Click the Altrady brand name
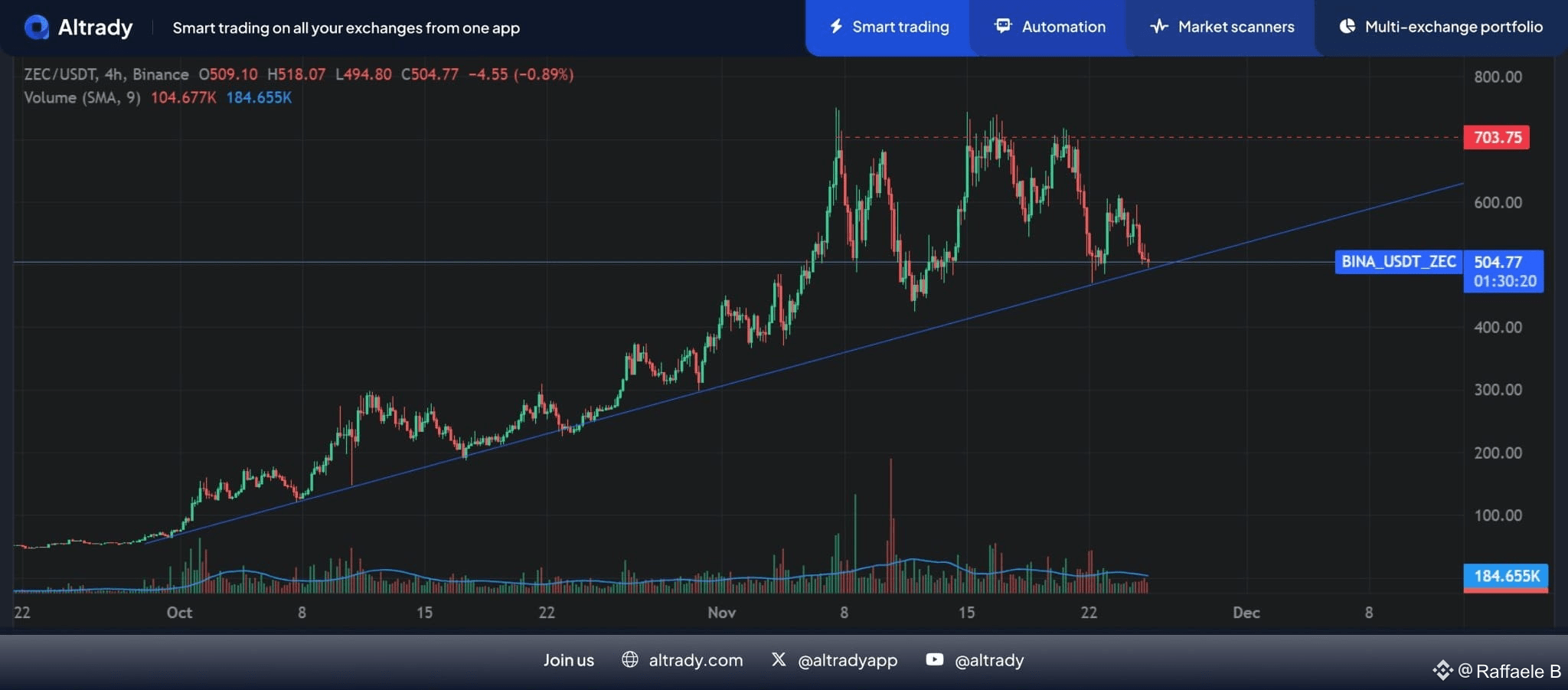 (x=96, y=28)
